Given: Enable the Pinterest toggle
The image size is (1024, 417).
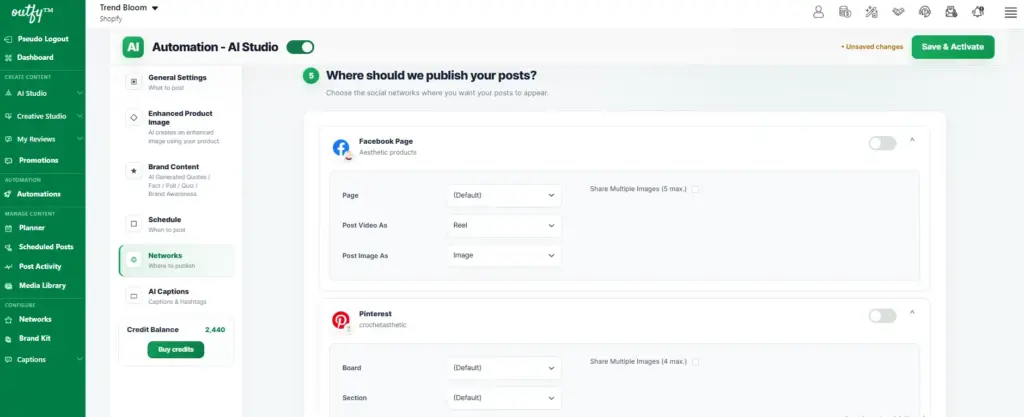Looking at the screenshot, I should pyautogui.click(x=882, y=316).
